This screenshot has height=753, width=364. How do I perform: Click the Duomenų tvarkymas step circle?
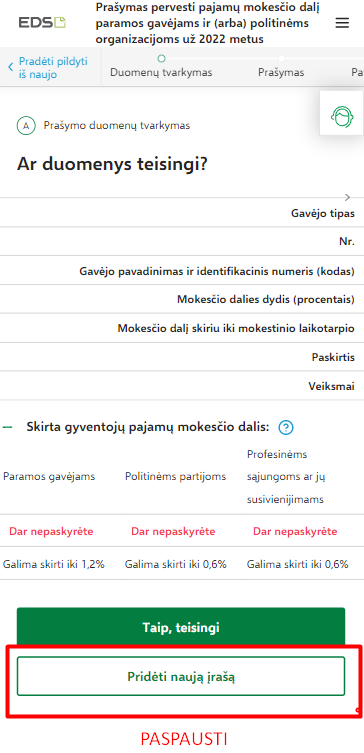[161, 59]
